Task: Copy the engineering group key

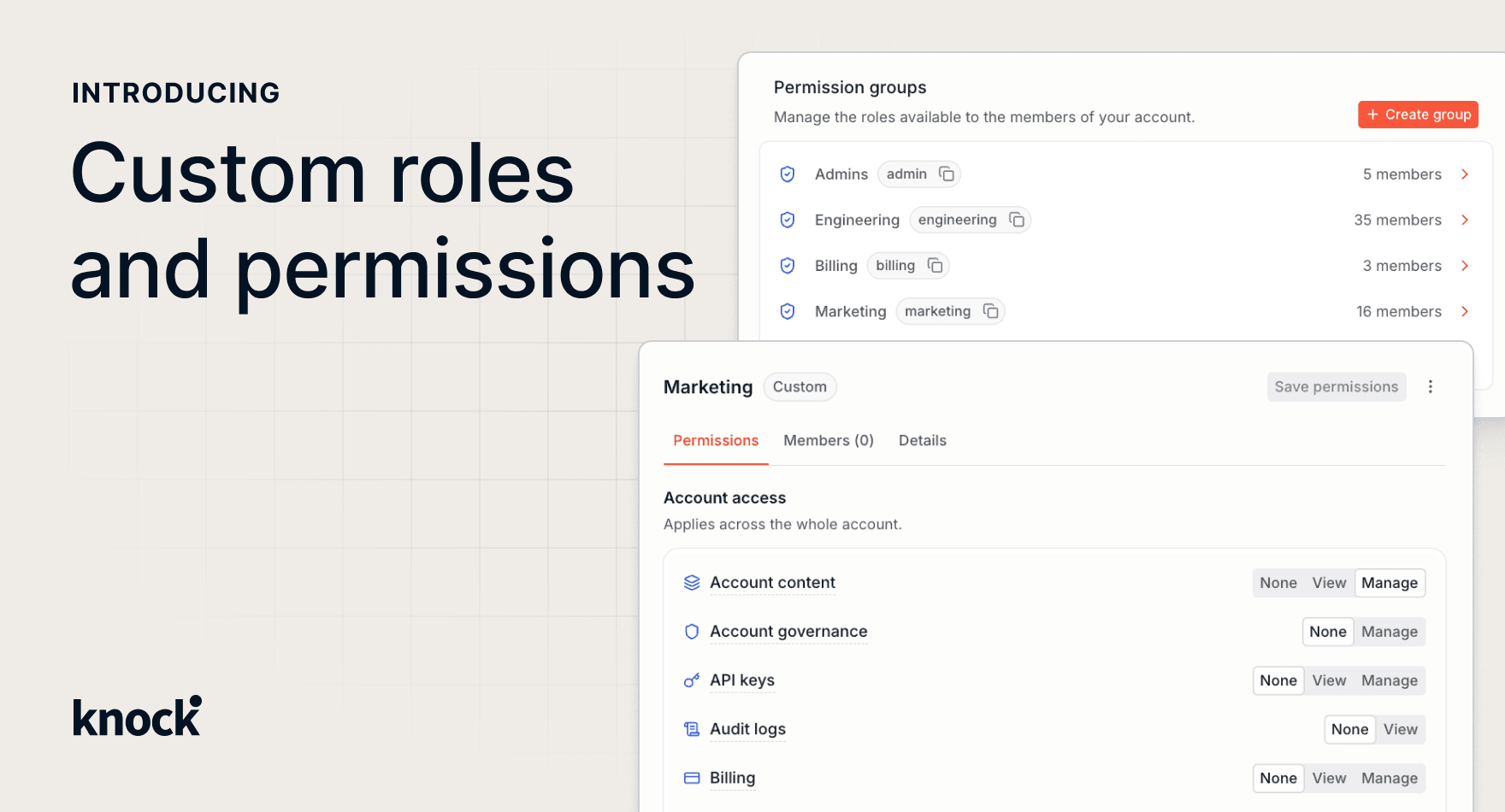Action: pyautogui.click(x=1017, y=220)
